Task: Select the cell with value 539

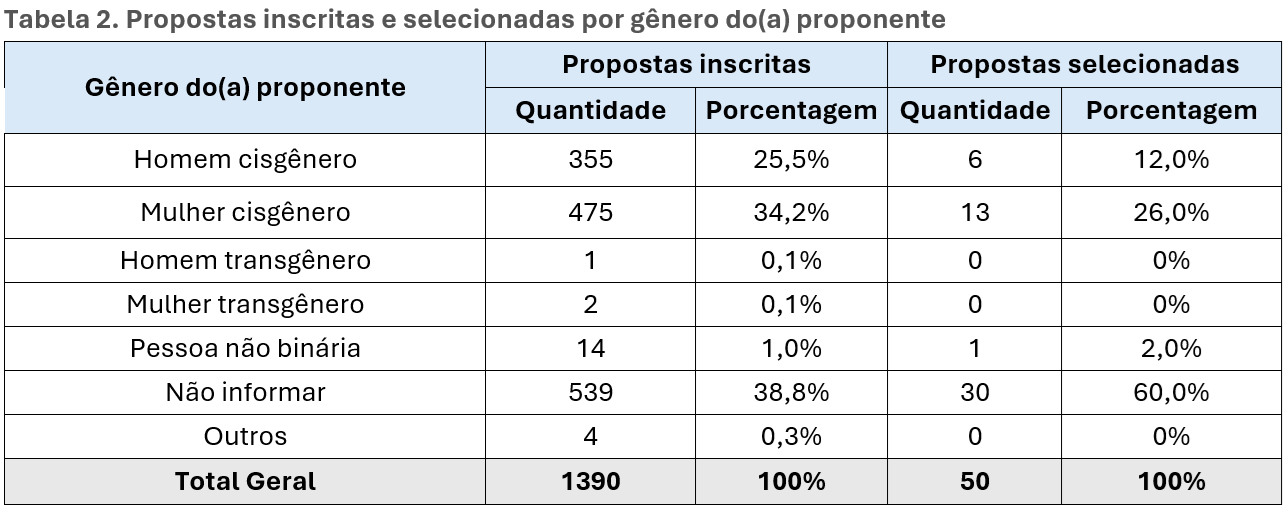Action: pyautogui.click(x=590, y=393)
